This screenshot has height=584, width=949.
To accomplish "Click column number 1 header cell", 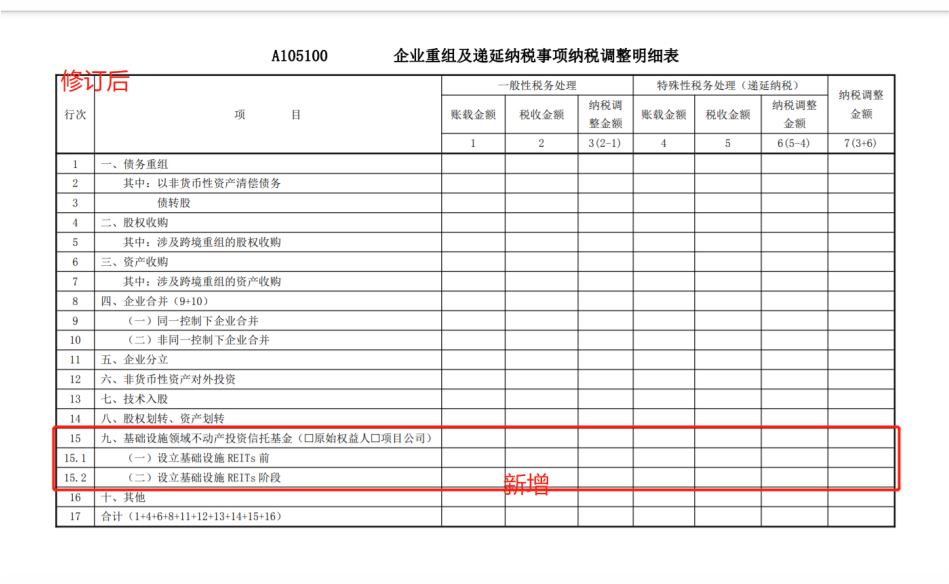I will point(473,143).
